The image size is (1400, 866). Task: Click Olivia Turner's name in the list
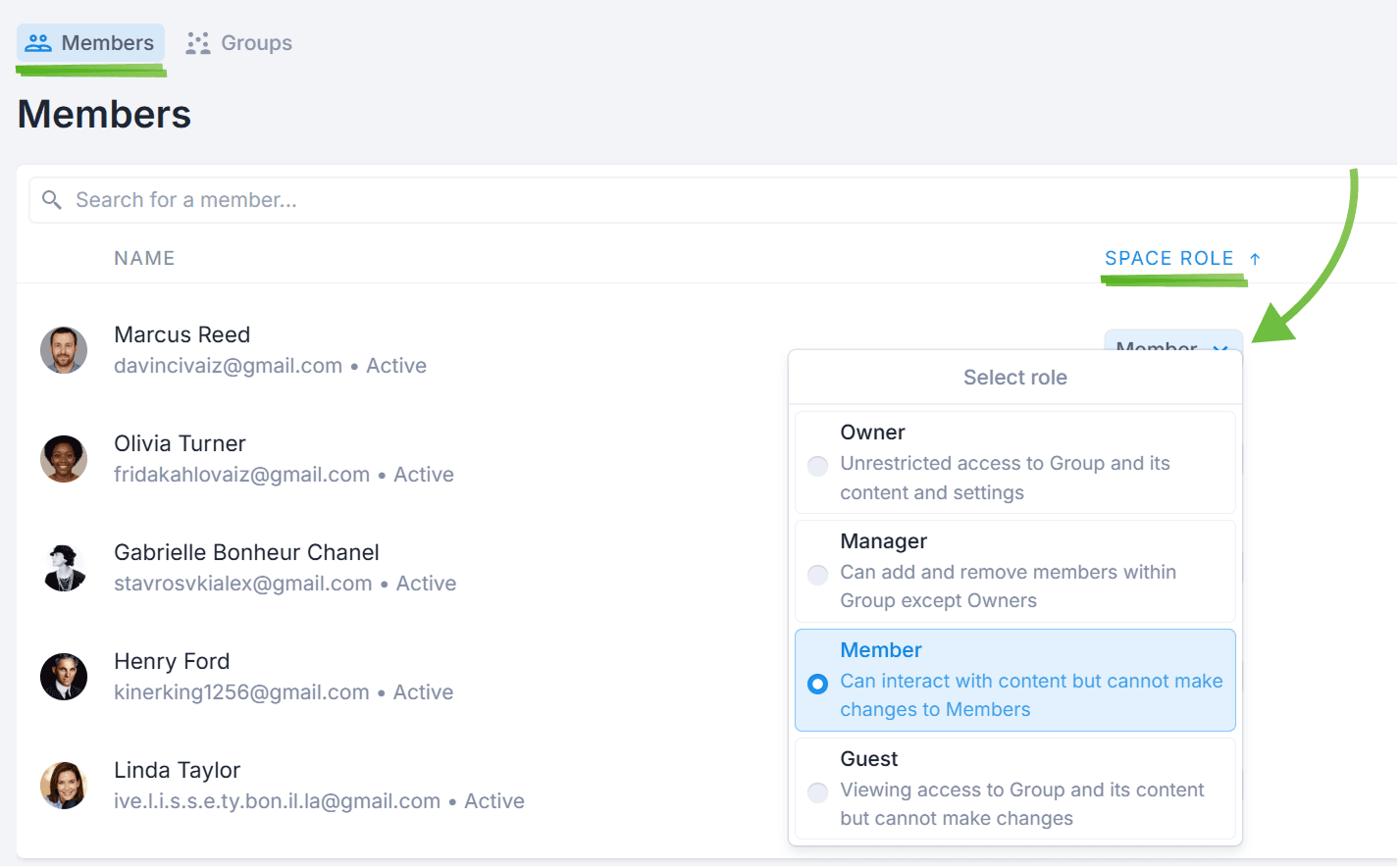[x=180, y=443]
